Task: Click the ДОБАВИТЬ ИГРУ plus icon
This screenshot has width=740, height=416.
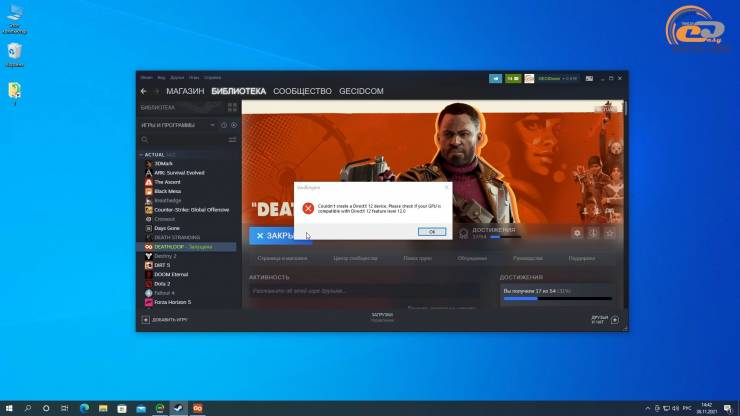Action: pyautogui.click(x=145, y=320)
